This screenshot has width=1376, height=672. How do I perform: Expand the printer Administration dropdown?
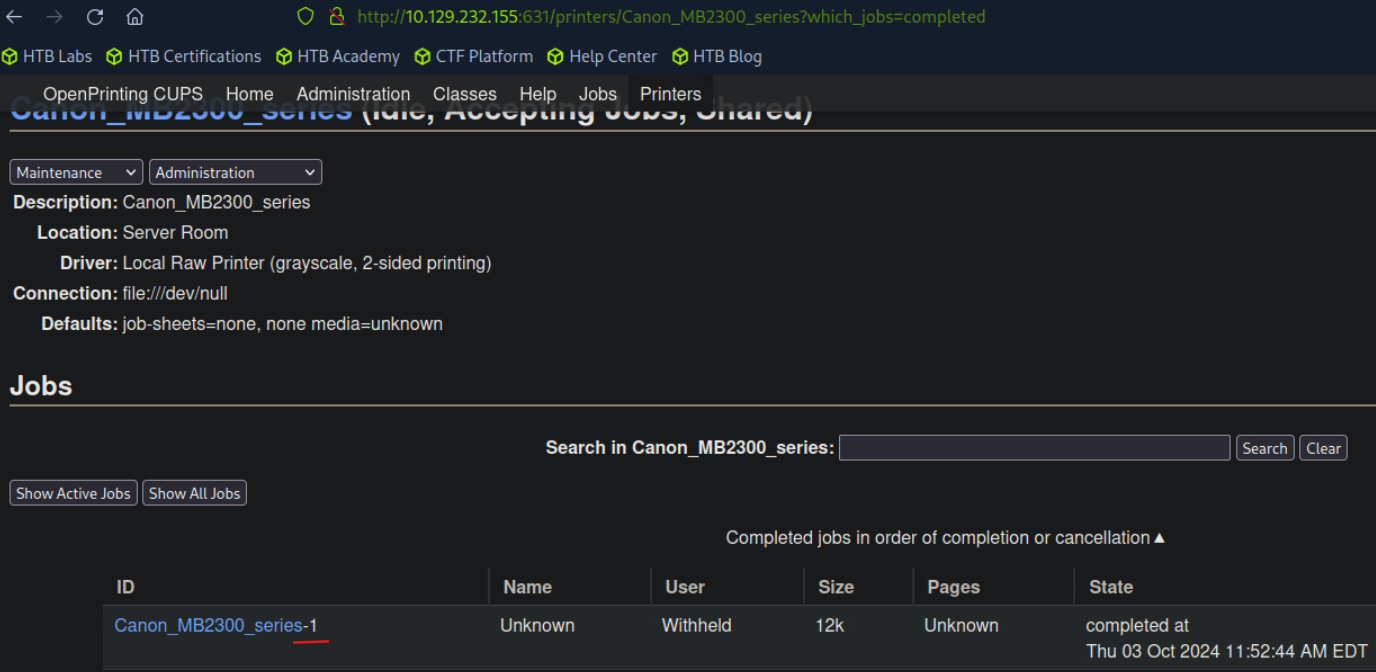point(236,172)
